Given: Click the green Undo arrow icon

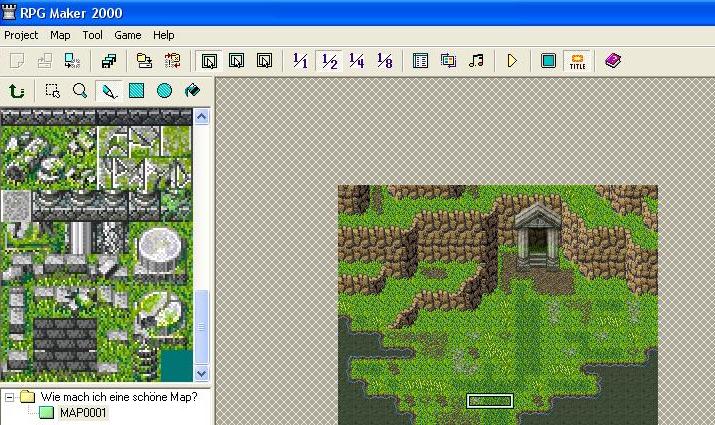Looking at the screenshot, I should point(17,91).
